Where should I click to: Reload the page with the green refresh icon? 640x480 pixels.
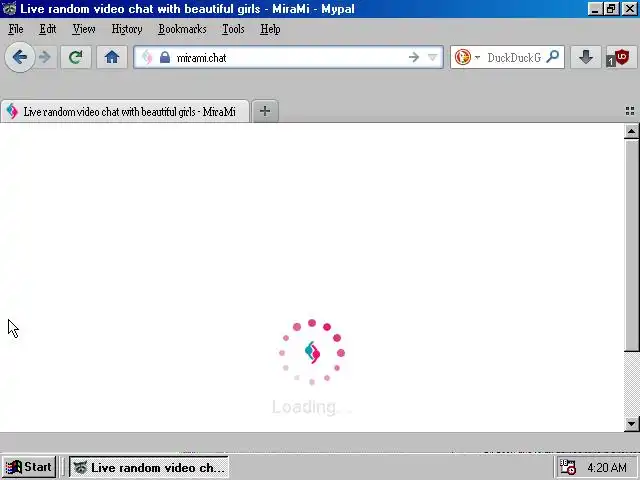(x=76, y=57)
